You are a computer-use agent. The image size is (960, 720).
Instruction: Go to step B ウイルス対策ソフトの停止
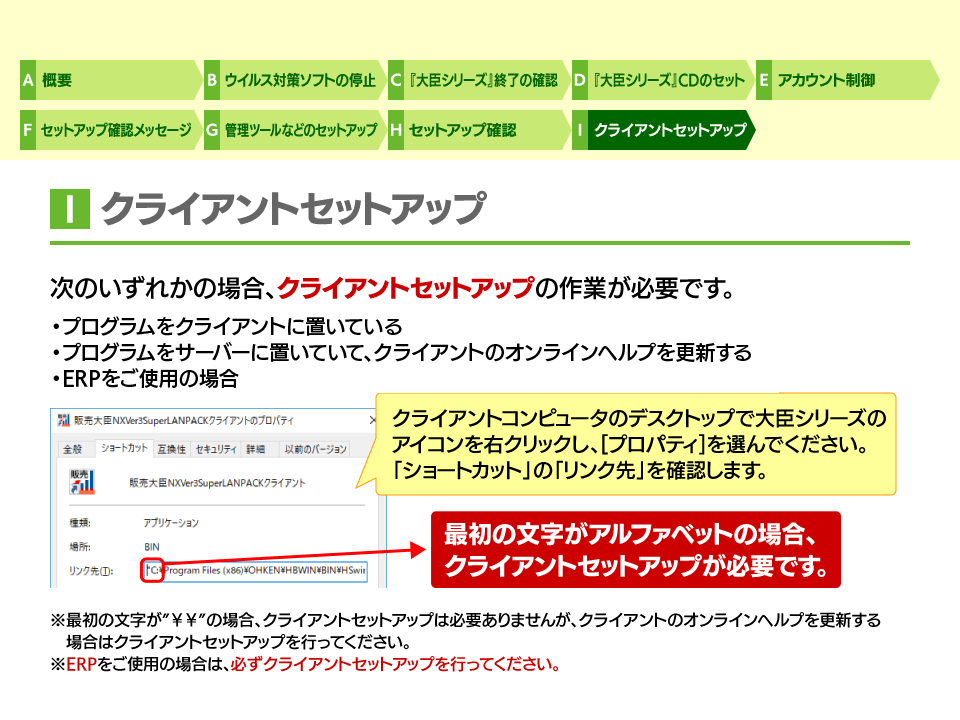coord(295,80)
